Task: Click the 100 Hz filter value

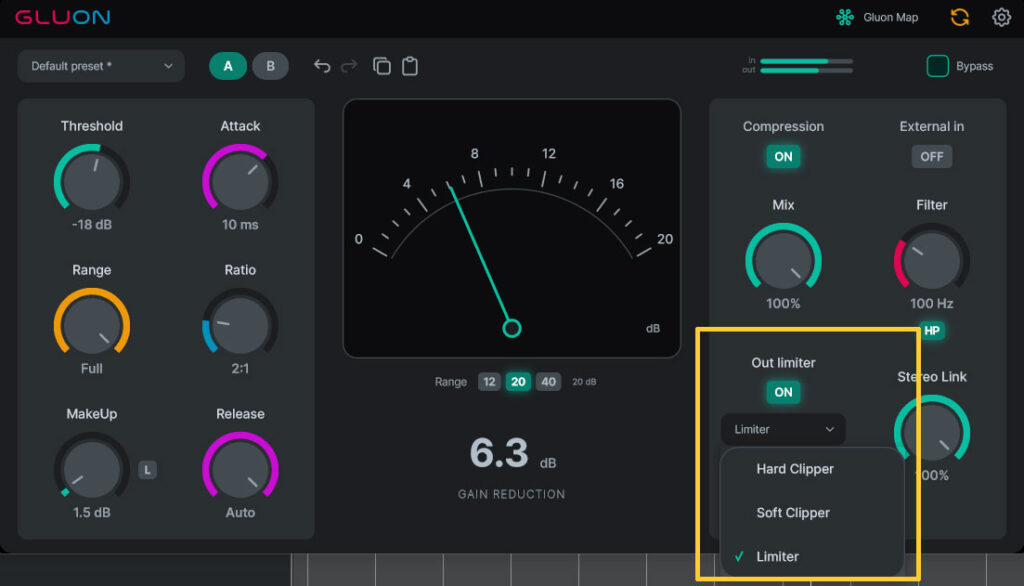Action: tap(932, 304)
